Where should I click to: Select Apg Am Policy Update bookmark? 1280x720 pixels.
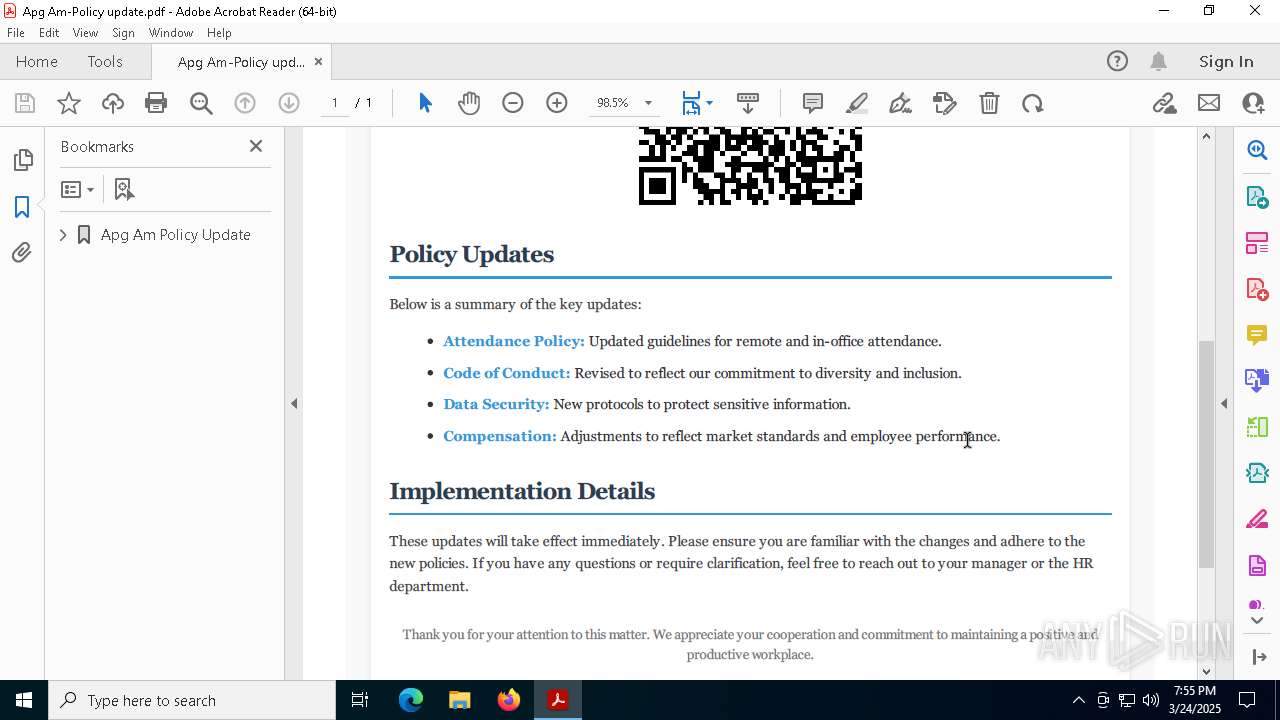pyautogui.click(x=176, y=235)
